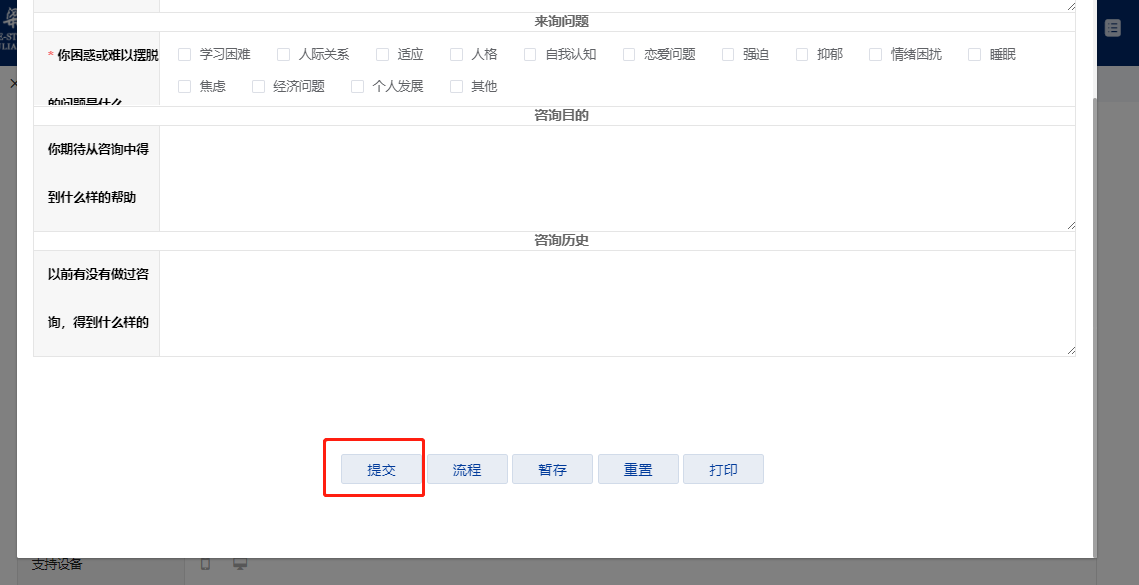The width and height of the screenshot is (1139, 585).
Task: Check the 睡眠 option
Action: tap(975, 55)
